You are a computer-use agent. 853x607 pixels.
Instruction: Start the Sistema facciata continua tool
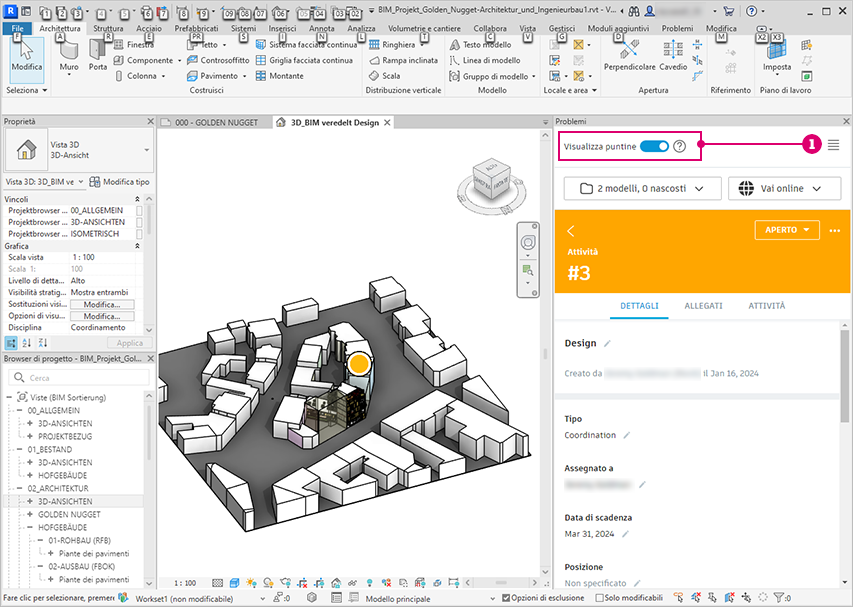coord(306,45)
